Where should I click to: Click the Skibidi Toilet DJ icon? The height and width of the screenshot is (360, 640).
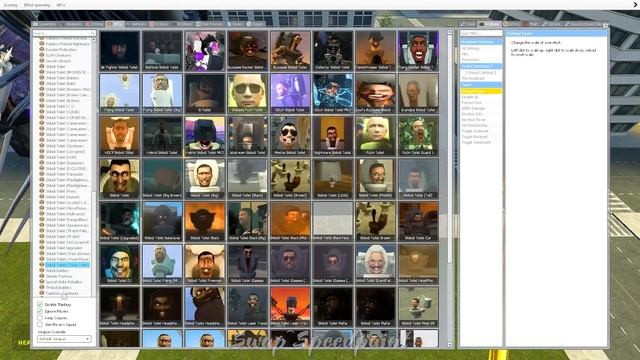120,264
